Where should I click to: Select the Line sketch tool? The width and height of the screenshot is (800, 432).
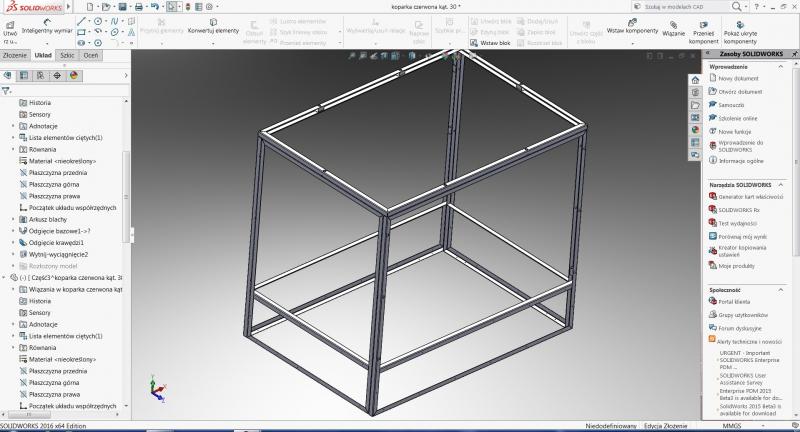click(81, 21)
